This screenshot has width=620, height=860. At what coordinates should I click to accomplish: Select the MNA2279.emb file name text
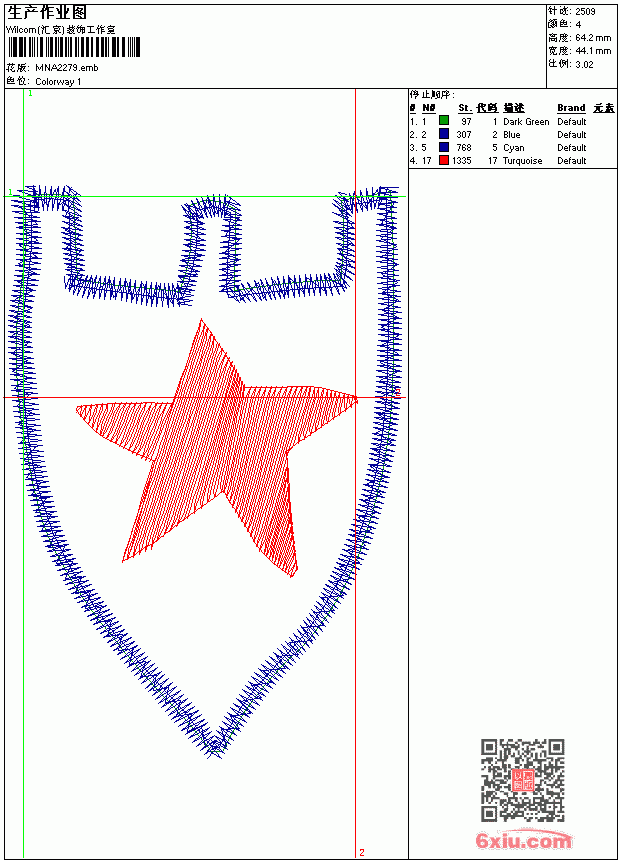pos(67,68)
